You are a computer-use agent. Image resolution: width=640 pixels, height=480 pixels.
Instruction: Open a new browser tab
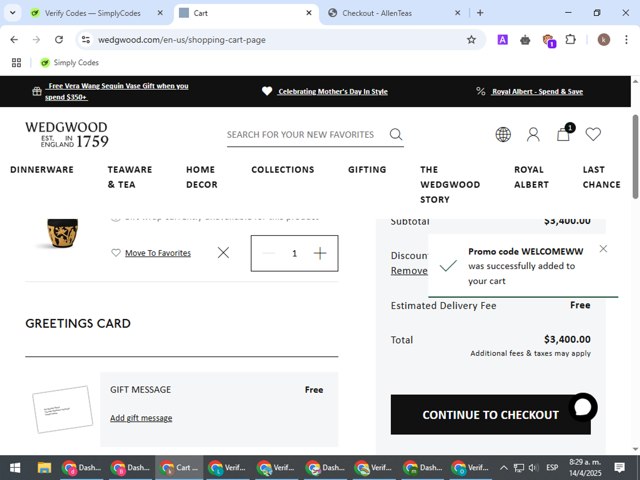tap(480, 13)
